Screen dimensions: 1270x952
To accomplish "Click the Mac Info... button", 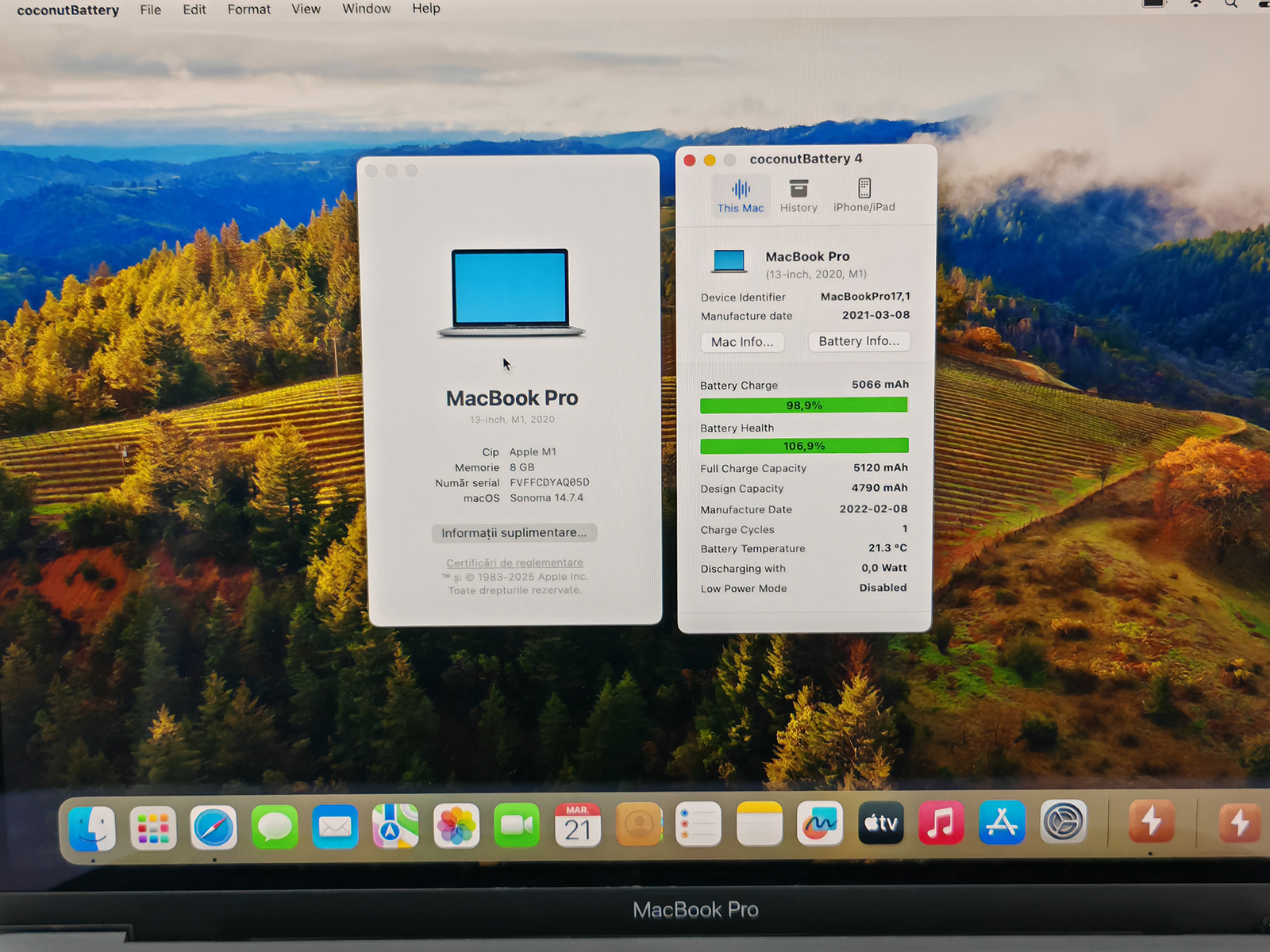I will (742, 342).
